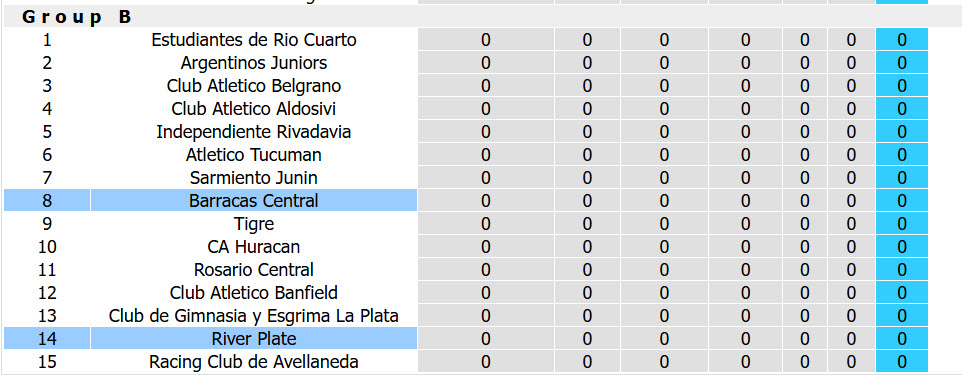Select blue points cell for River Plate
This screenshot has height=375, width=962.
pyautogui.click(x=902, y=339)
